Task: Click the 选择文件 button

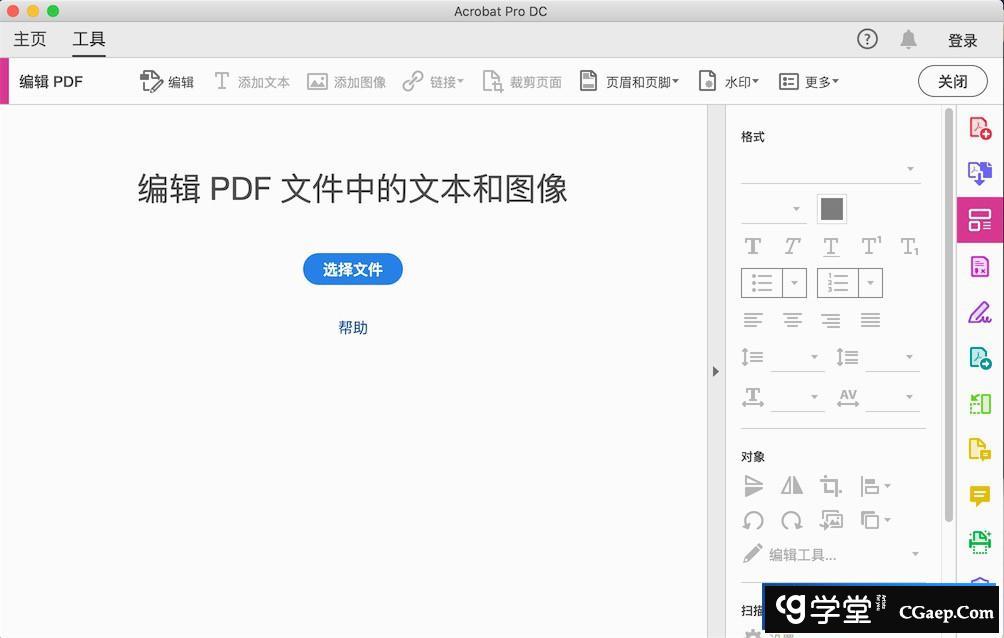Action: pyautogui.click(x=353, y=269)
